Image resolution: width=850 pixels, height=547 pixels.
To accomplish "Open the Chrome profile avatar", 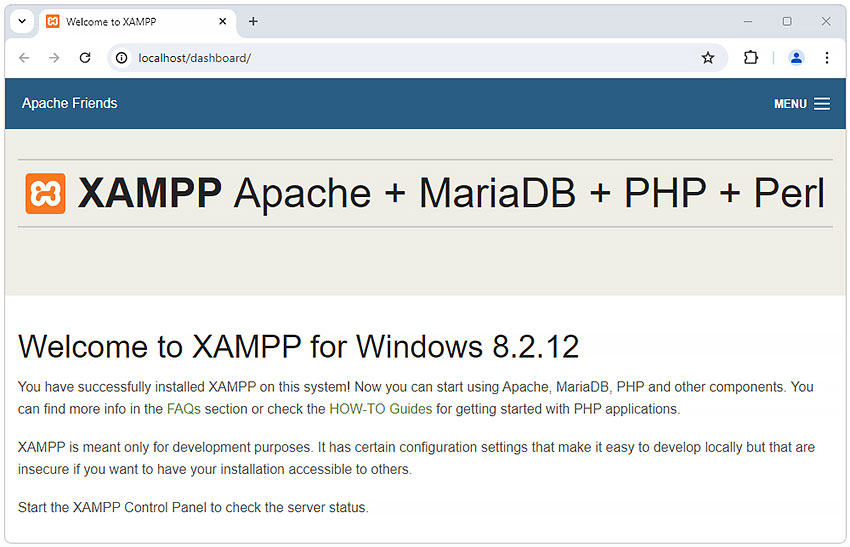I will click(x=796, y=57).
